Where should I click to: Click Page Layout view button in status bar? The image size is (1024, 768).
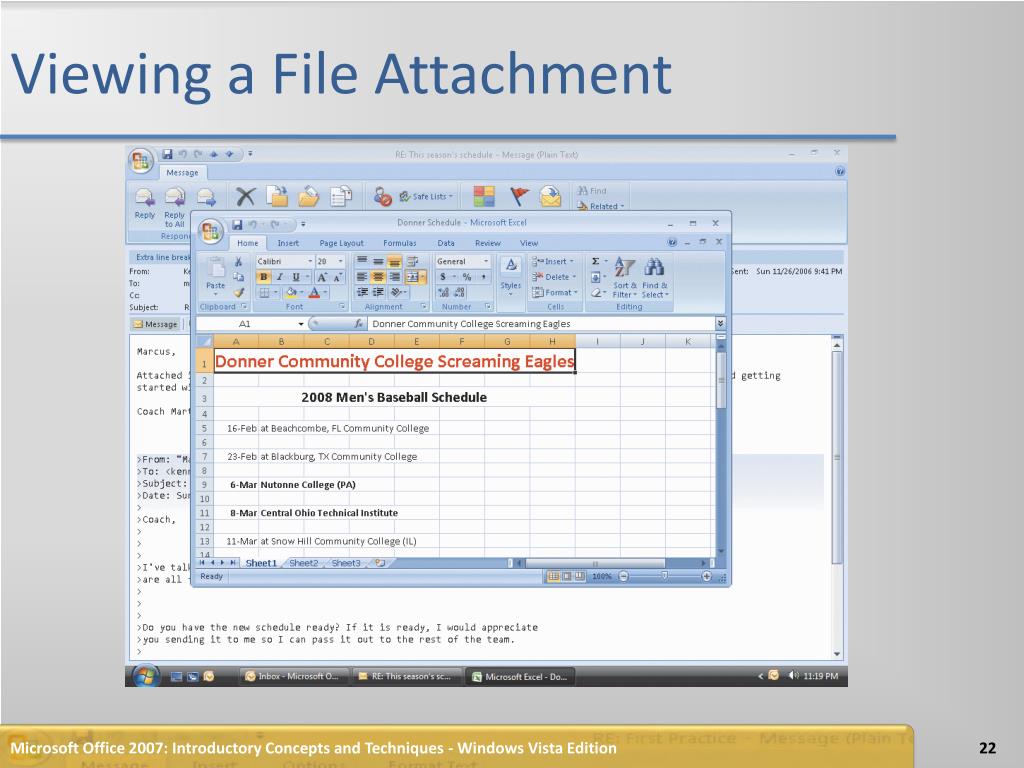coord(567,576)
